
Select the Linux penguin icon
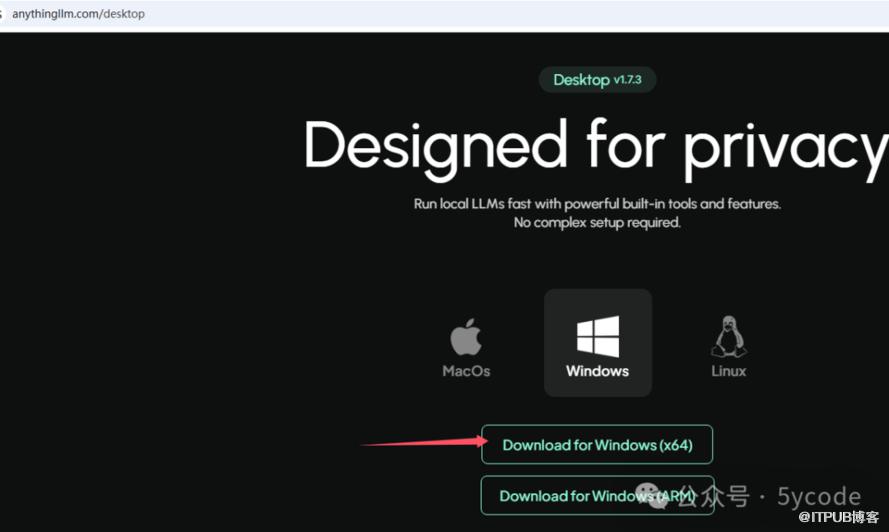[729, 337]
